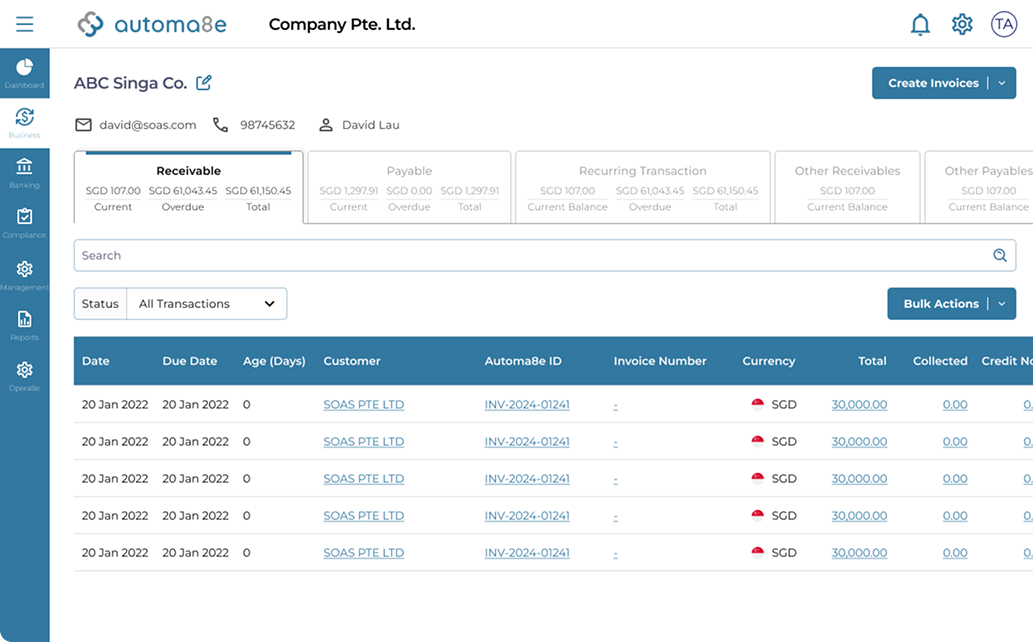Viewport: 1033px width, 642px height.
Task: Sort by Customer column header
Action: coord(352,361)
